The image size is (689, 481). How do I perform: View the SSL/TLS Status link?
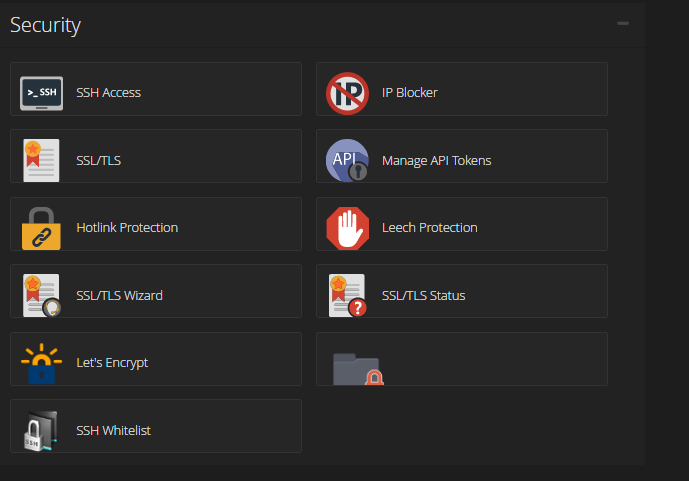coord(423,295)
